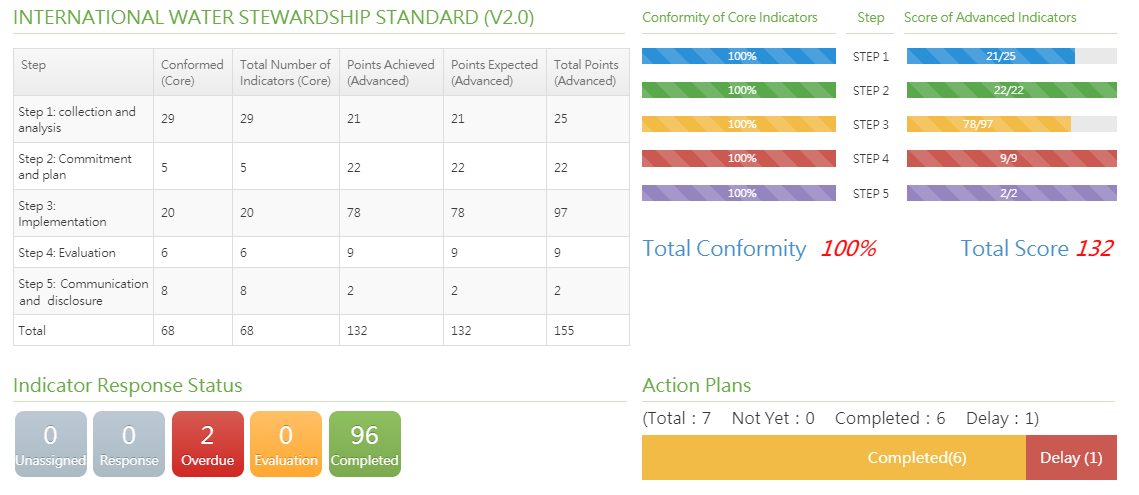Select the red Overdue status tile
1139x495 pixels.
(x=207, y=444)
